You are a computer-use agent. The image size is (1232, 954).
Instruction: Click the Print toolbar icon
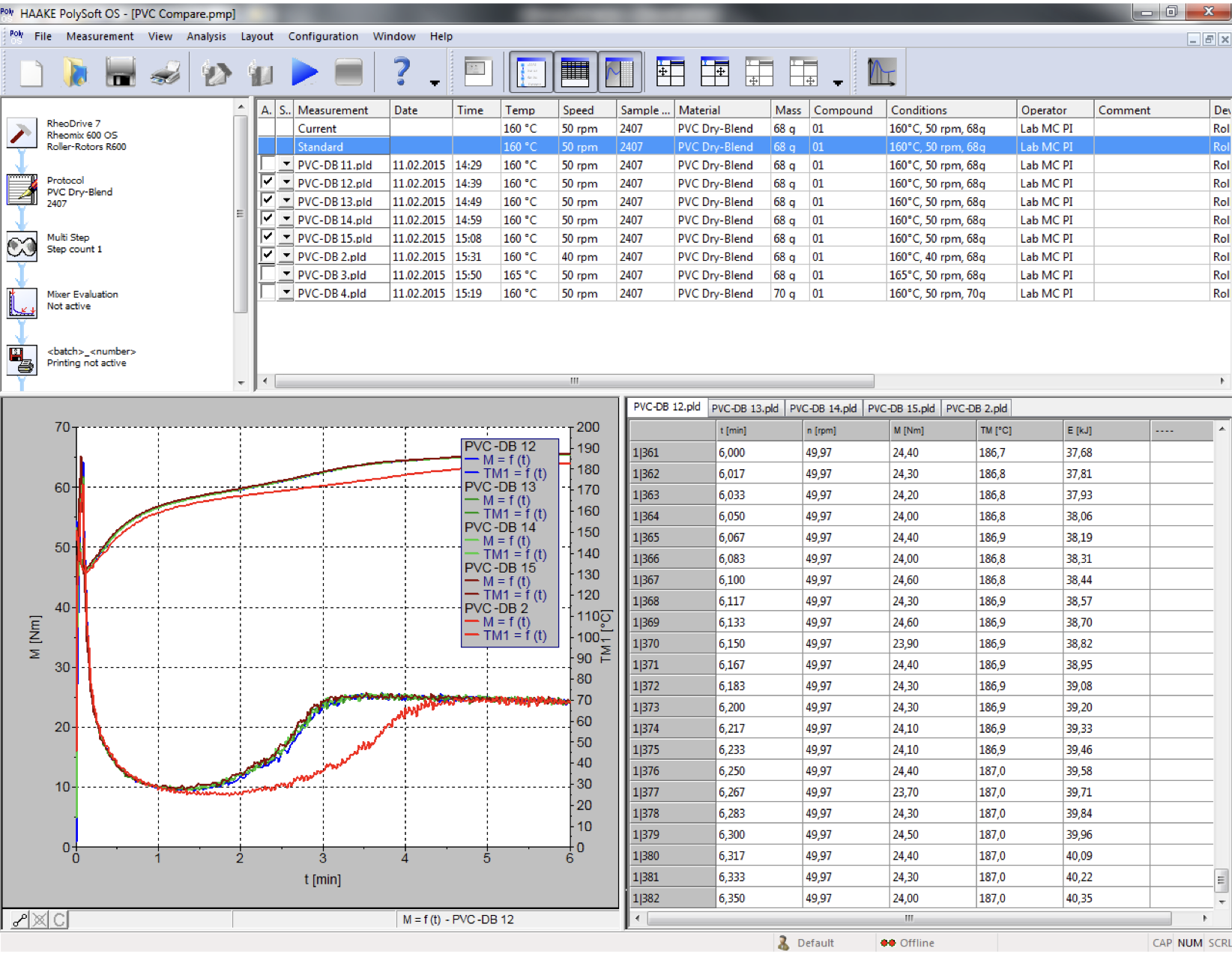click(165, 73)
